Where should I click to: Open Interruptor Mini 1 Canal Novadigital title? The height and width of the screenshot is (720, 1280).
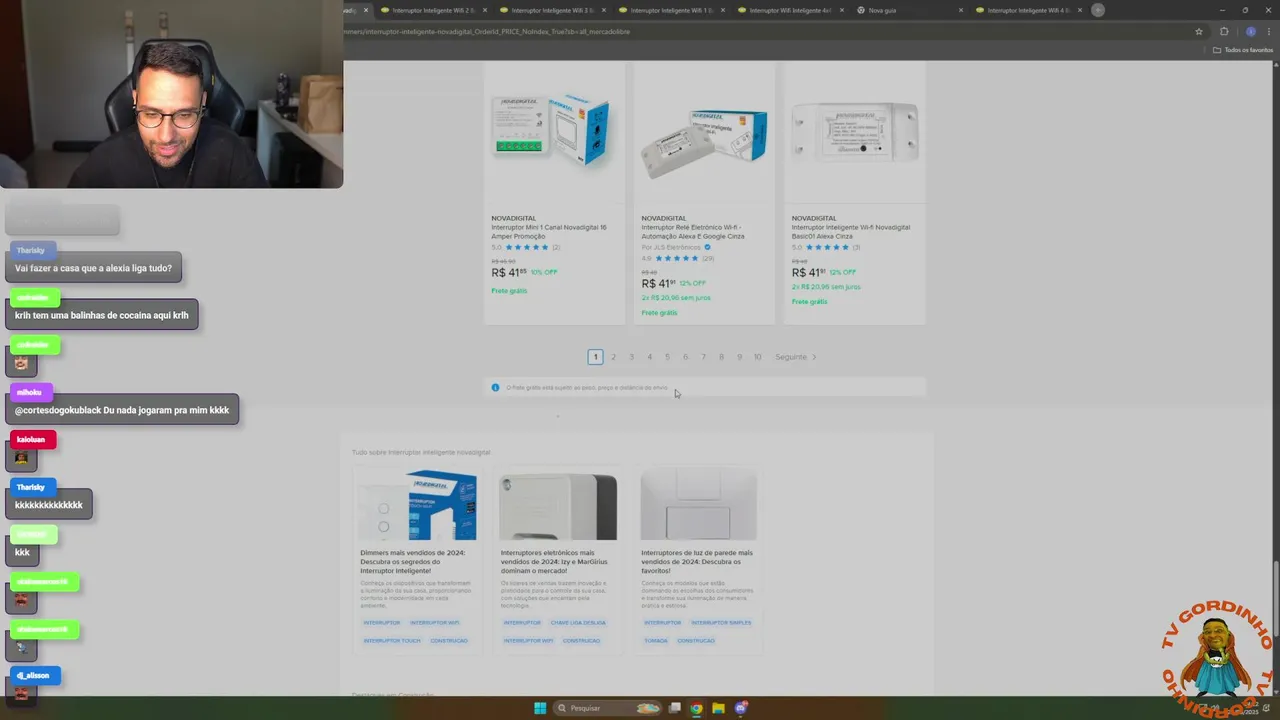tap(549, 232)
